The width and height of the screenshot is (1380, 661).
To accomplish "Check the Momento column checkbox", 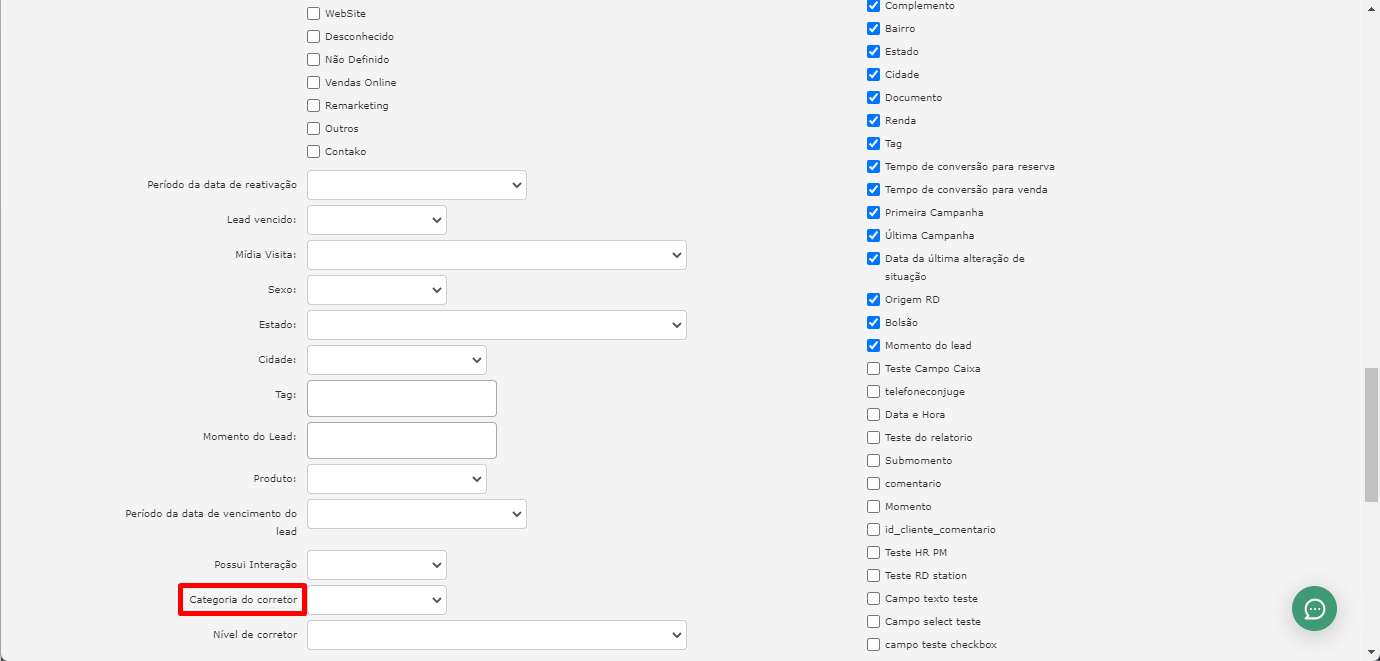I will [874, 507].
